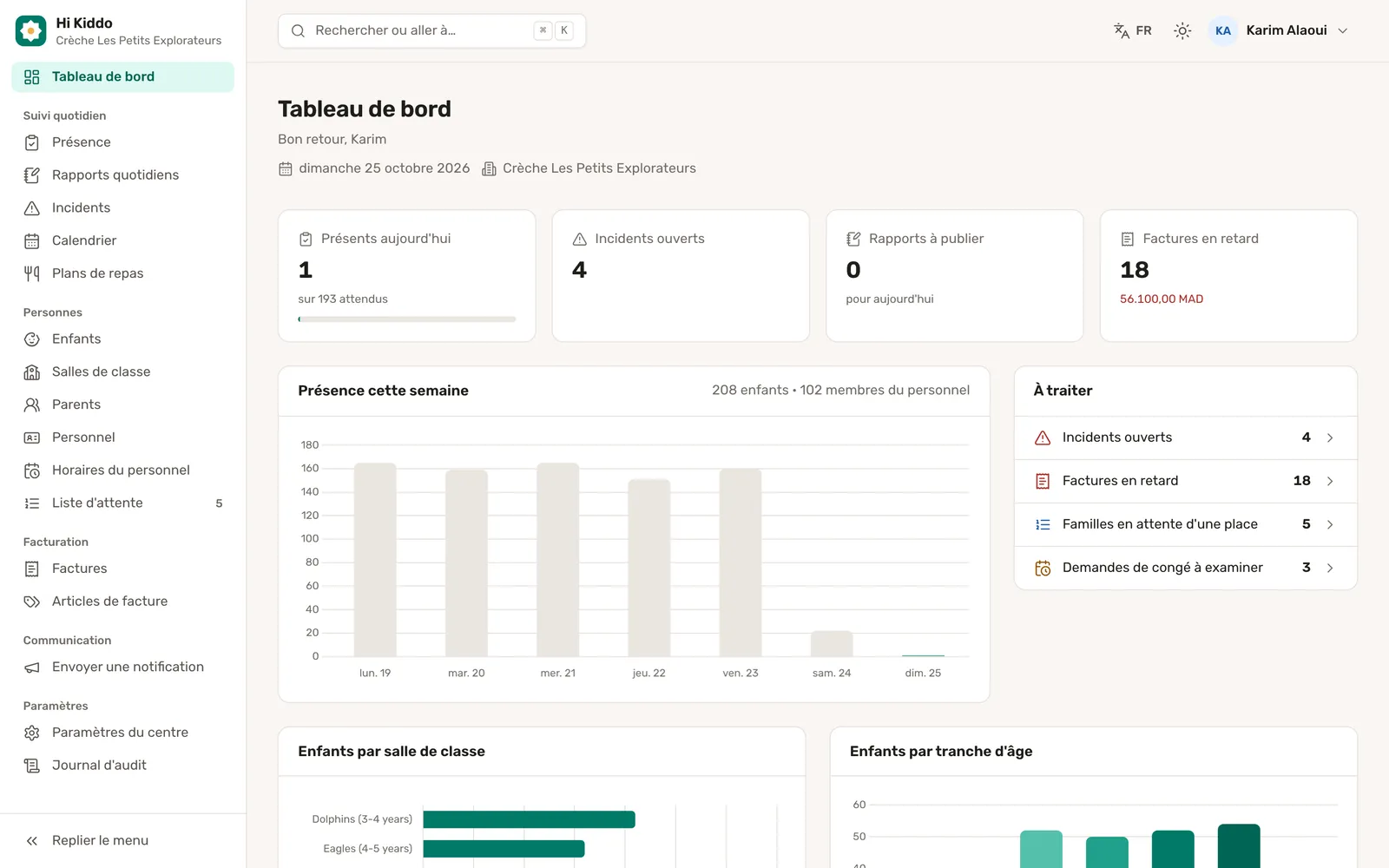The image size is (1389, 868).
Task: Click the Factures receipt icon in the sidebar
Action: coord(32,569)
